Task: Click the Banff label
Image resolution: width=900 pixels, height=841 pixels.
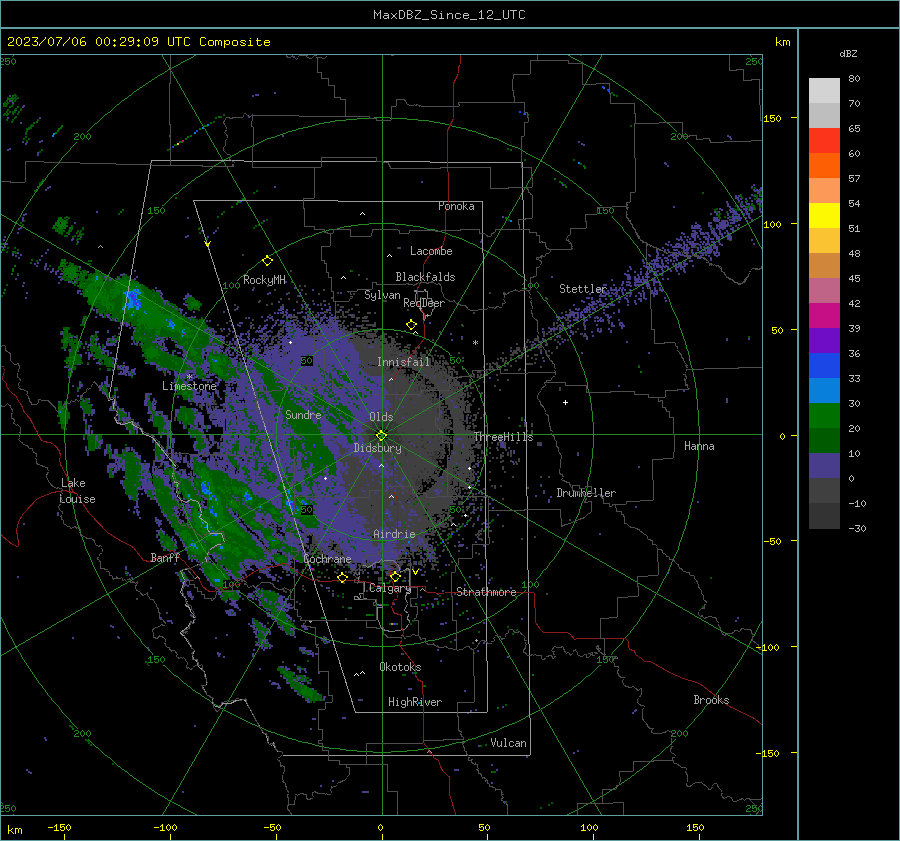Action: click(x=165, y=558)
